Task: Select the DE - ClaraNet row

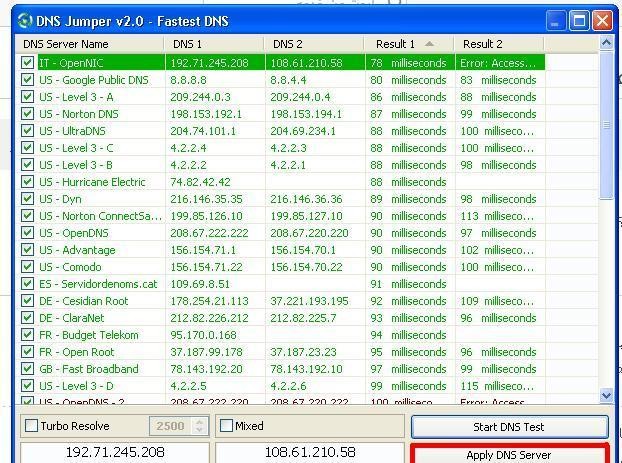Action: point(280,318)
